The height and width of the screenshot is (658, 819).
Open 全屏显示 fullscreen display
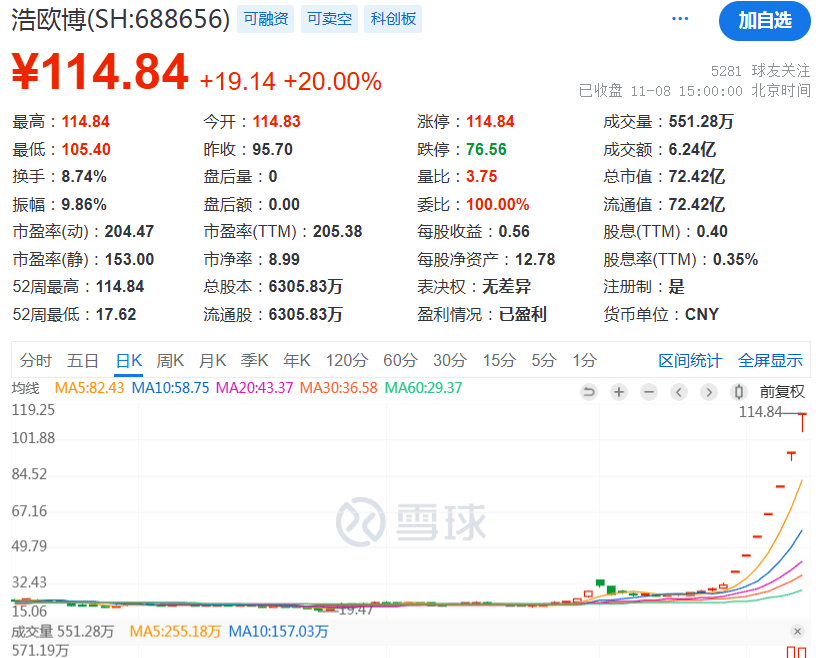(770, 361)
